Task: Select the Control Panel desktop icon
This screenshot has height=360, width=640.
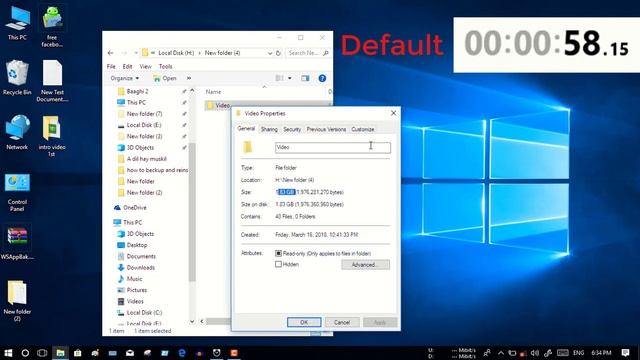Action: coord(17,193)
